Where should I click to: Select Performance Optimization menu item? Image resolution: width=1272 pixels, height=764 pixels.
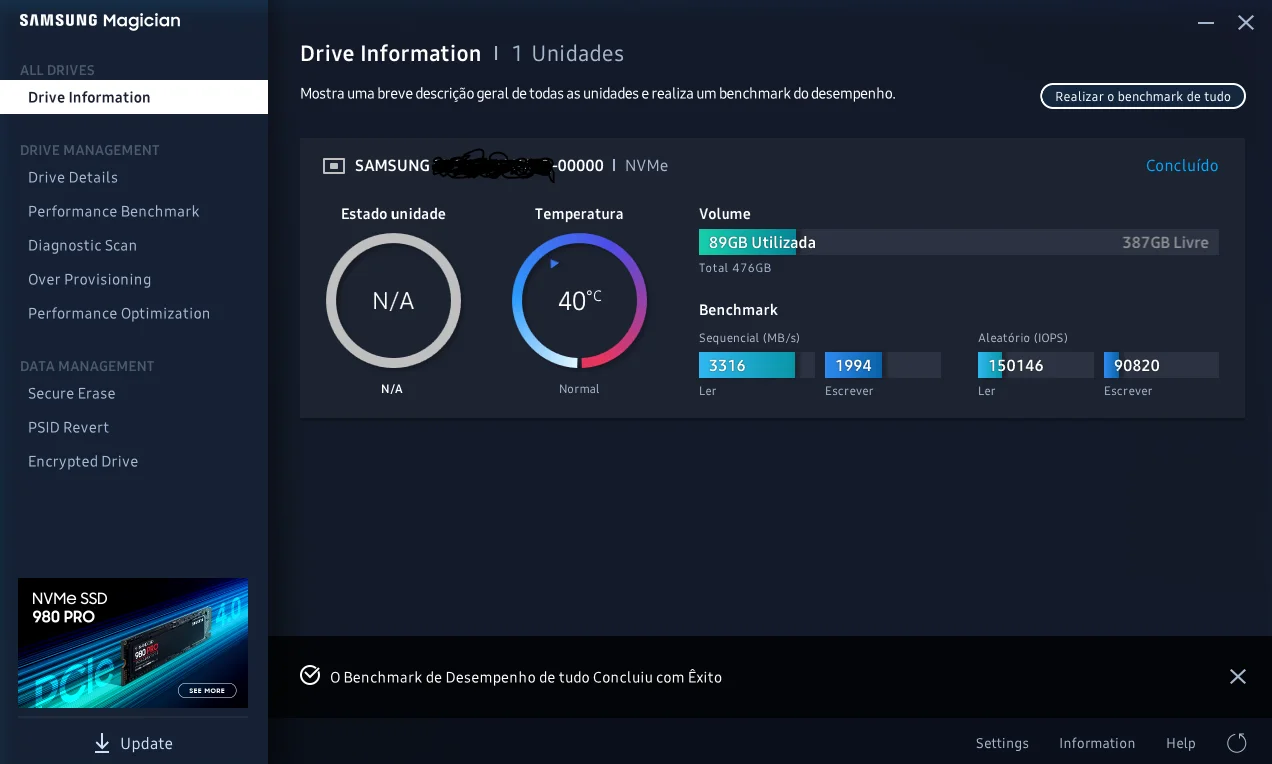(x=119, y=313)
